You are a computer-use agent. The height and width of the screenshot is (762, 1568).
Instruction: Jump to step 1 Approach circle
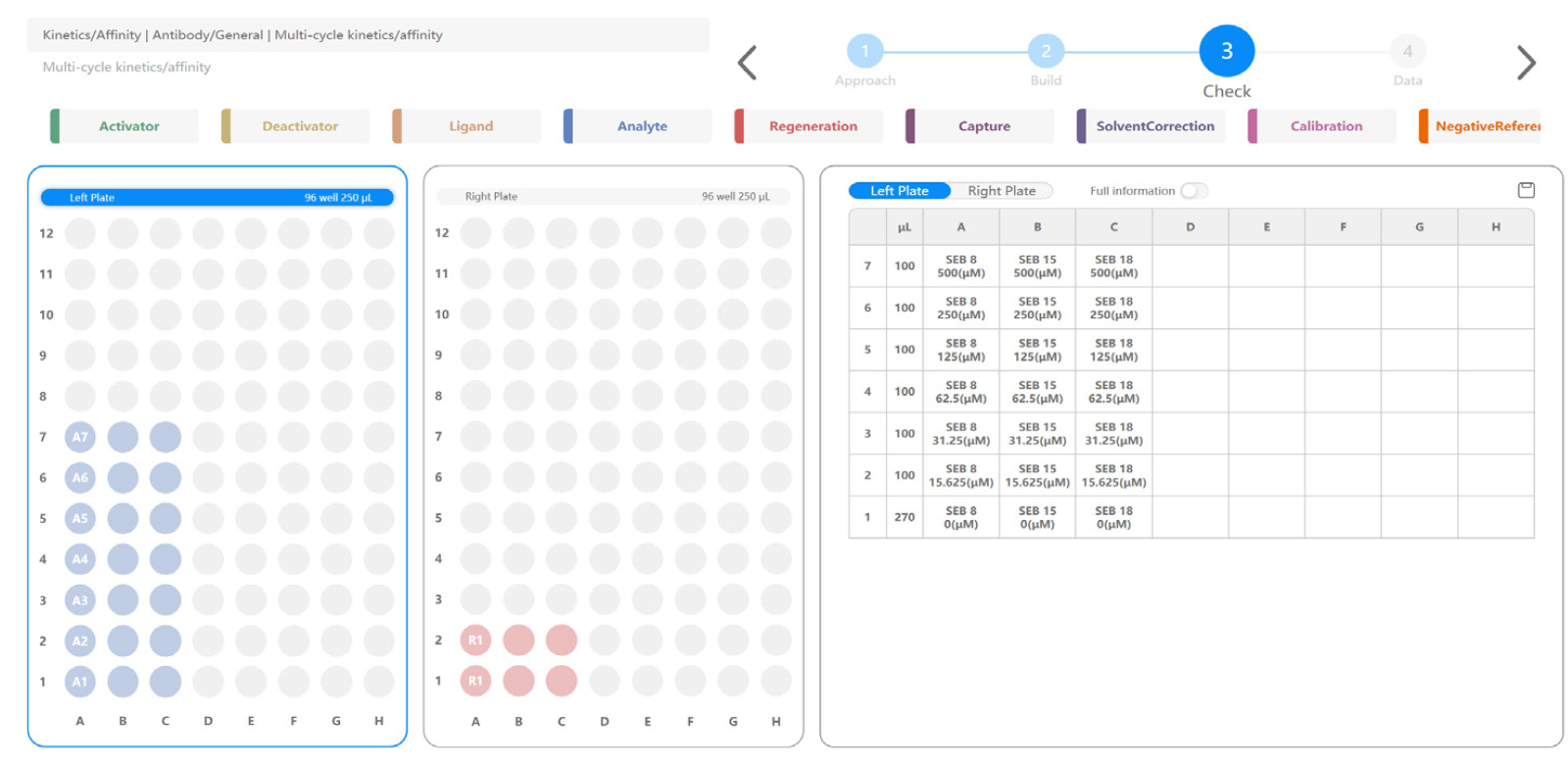pos(864,51)
